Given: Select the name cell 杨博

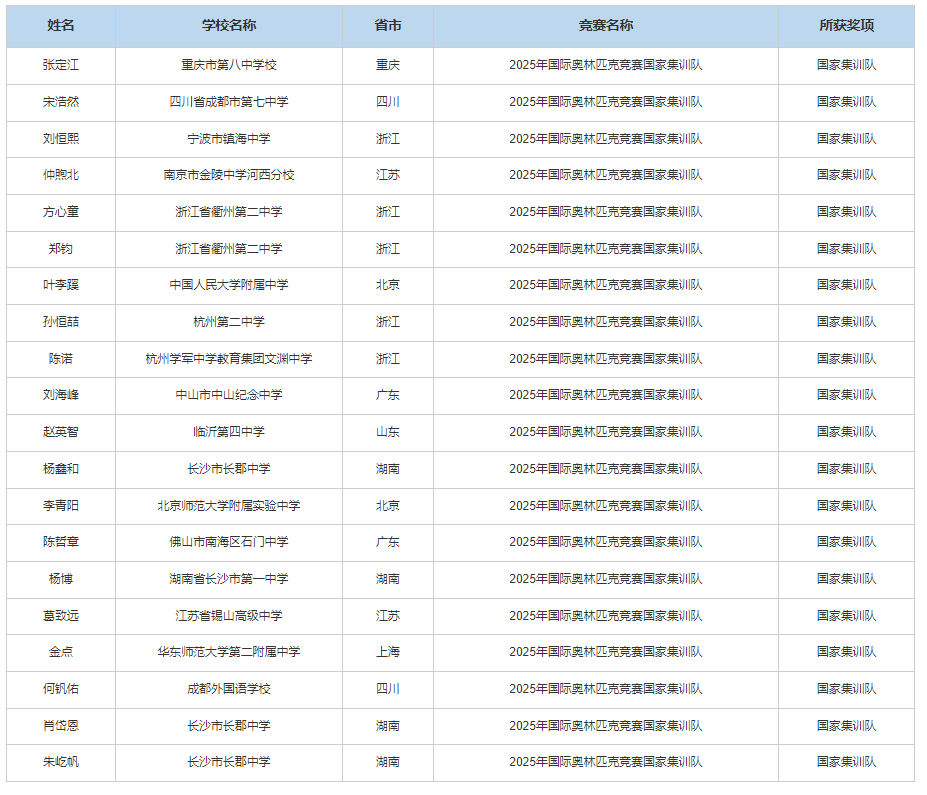Looking at the screenshot, I should 61,579.
